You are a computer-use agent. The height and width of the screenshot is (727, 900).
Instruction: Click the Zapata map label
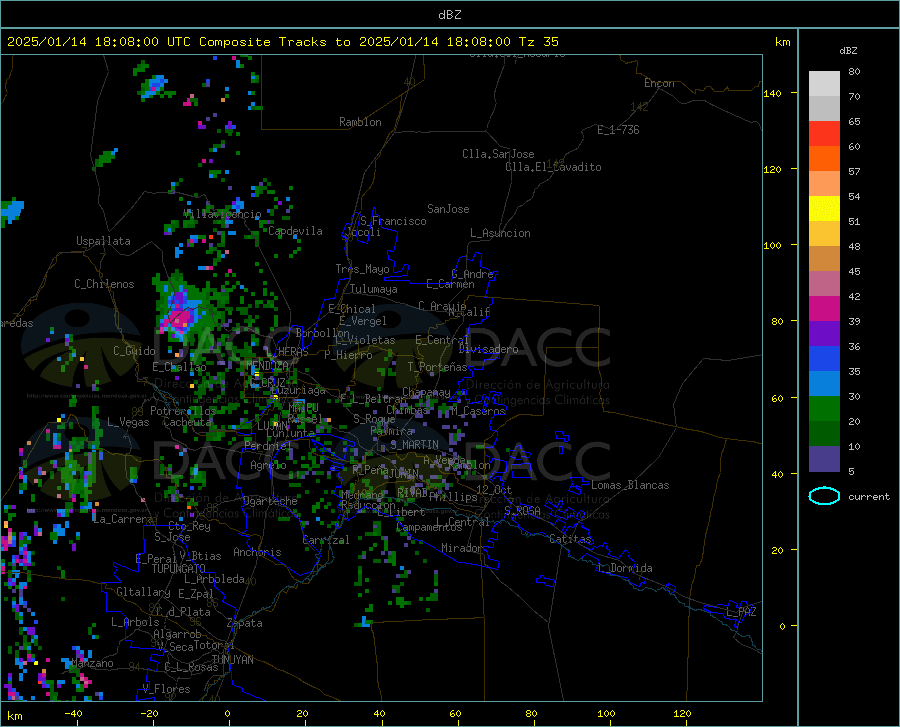pyautogui.click(x=245, y=623)
